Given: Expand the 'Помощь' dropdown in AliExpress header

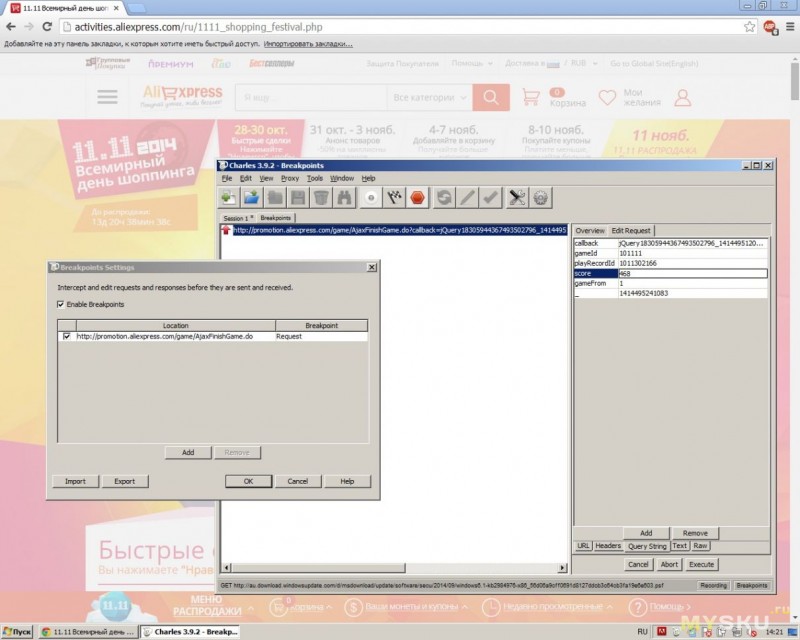Looking at the screenshot, I should pyautogui.click(x=472, y=63).
